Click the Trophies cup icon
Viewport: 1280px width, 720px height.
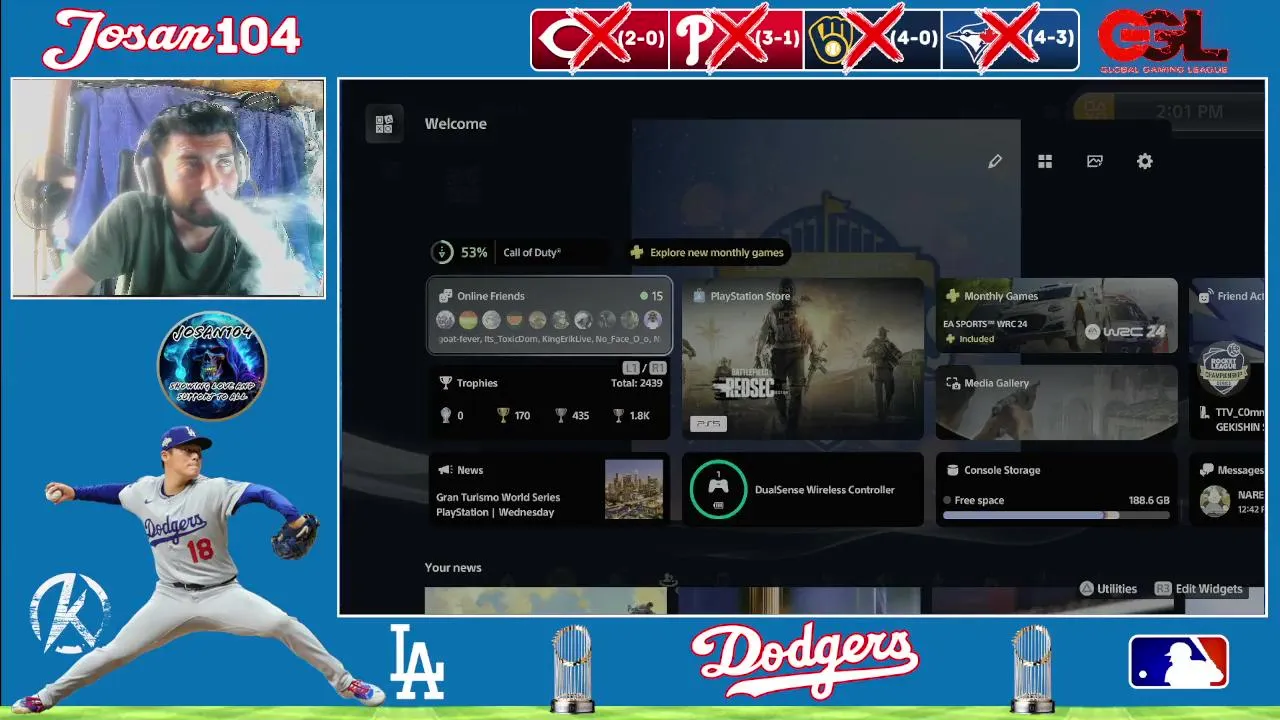click(x=445, y=383)
